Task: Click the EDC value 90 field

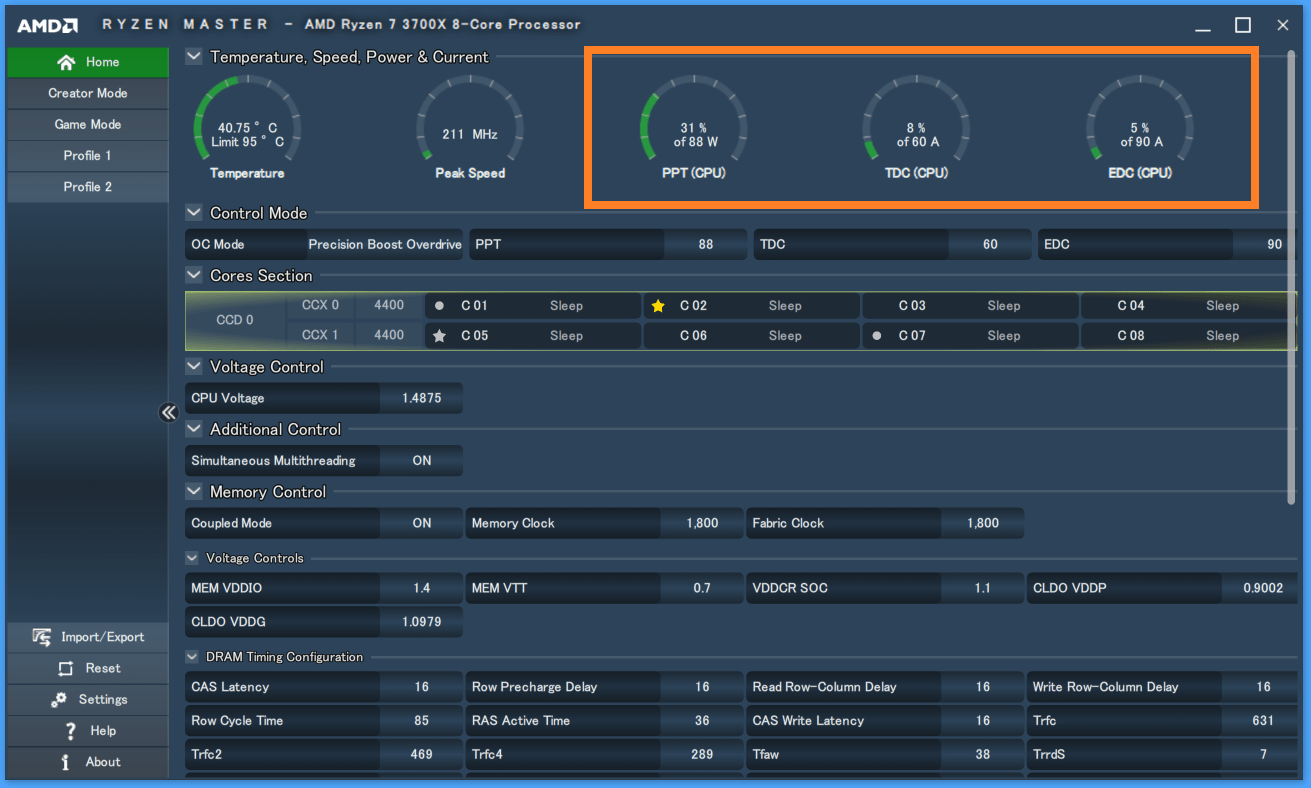Action: tap(1265, 244)
